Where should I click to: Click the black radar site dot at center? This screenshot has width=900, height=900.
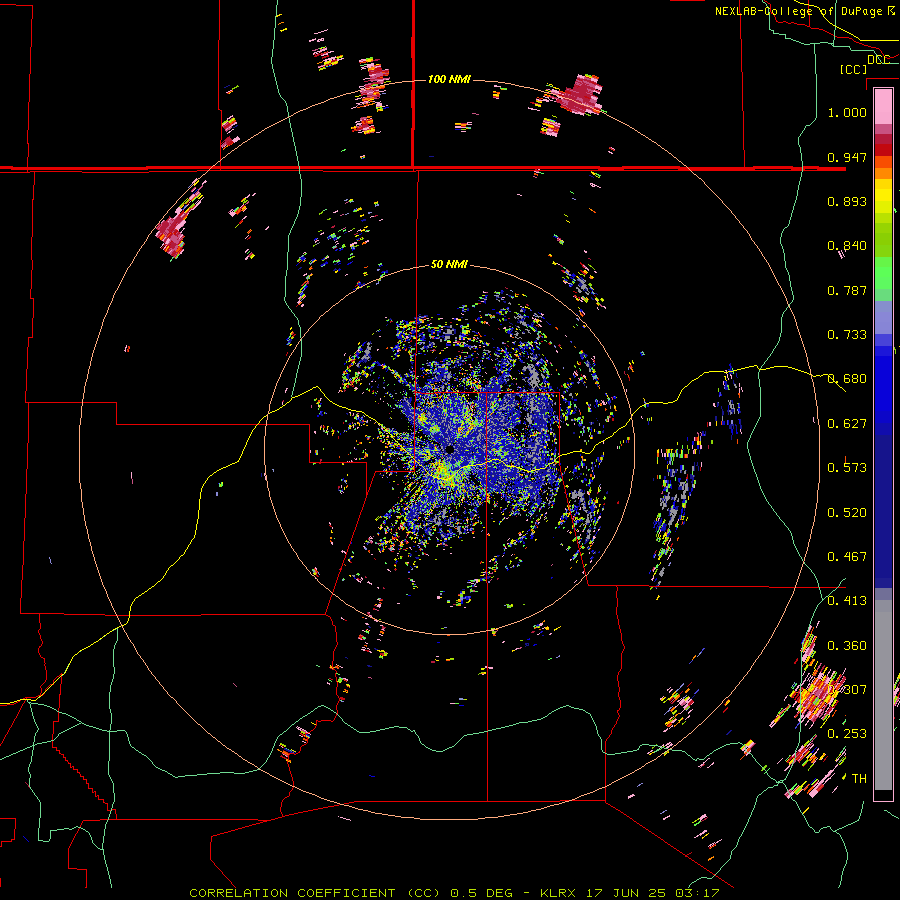click(449, 449)
